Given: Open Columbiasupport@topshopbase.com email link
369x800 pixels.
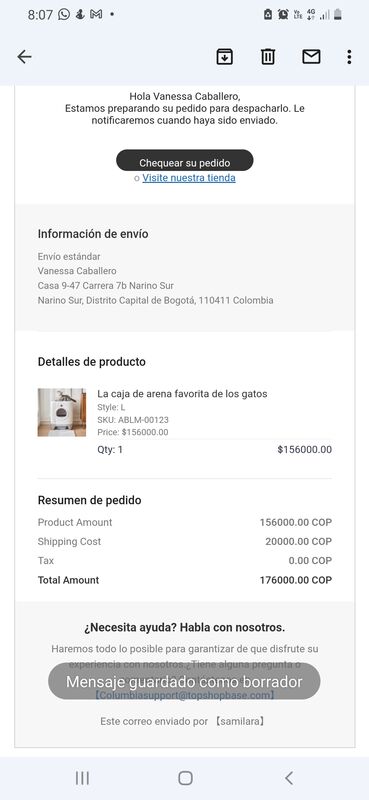Looking at the screenshot, I should [x=185, y=695].
